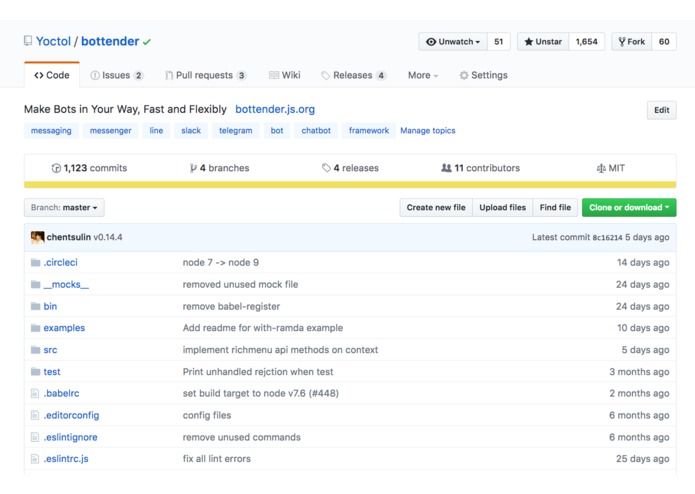
Task: Select the messenger topic tag
Action: click(x=110, y=131)
